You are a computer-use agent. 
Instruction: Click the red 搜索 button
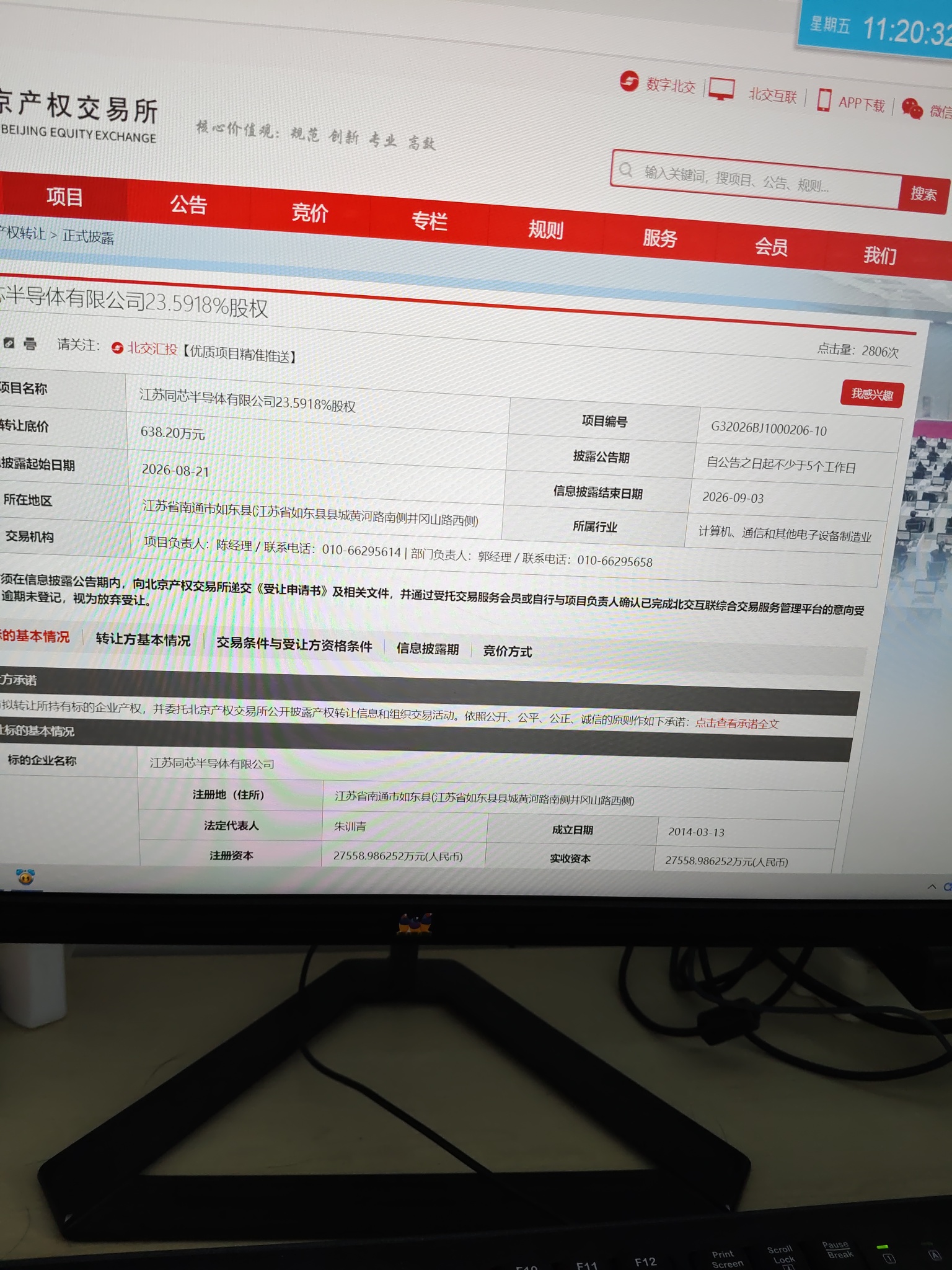click(923, 194)
